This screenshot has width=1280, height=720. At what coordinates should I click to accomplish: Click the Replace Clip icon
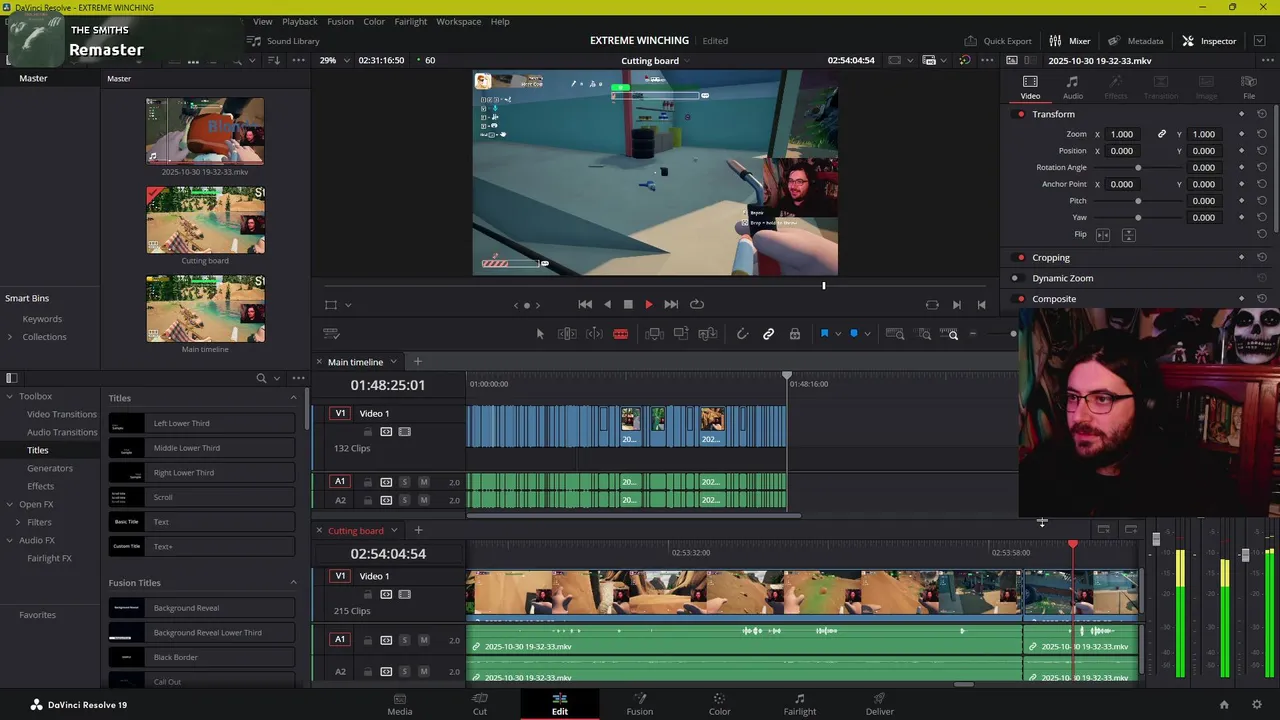pyautogui.click(x=708, y=334)
